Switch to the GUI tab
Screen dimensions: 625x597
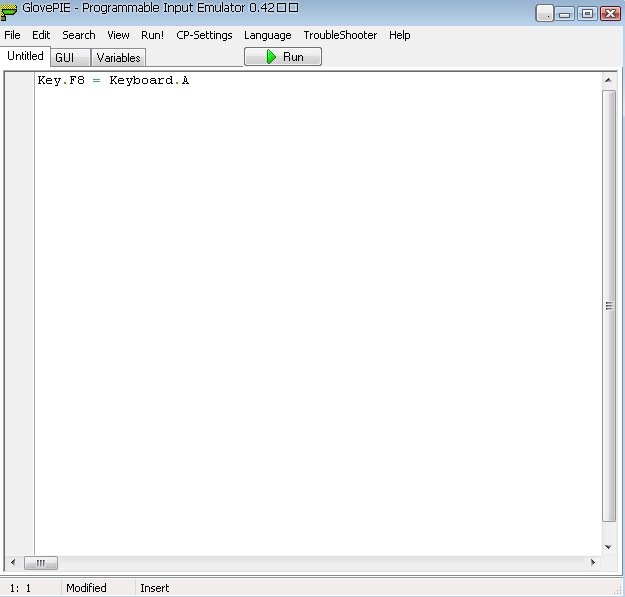point(71,57)
